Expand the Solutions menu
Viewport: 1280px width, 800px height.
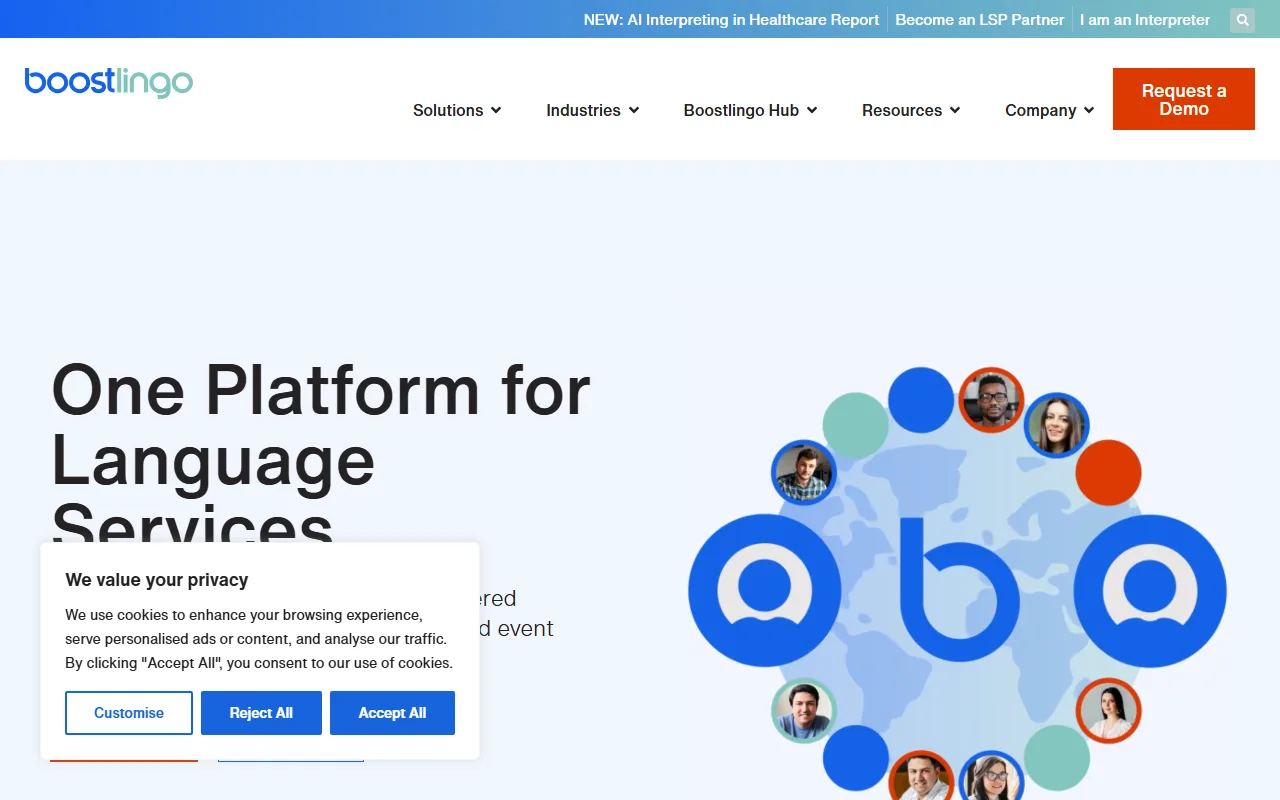coord(457,110)
